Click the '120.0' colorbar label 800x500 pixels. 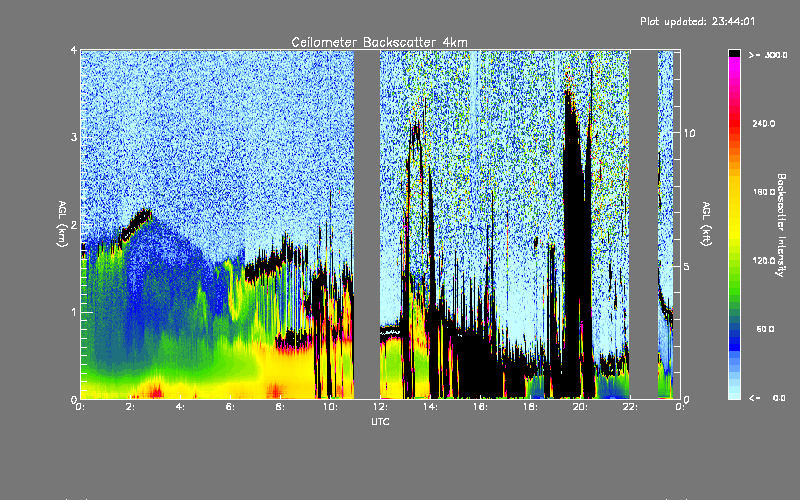pos(764,260)
